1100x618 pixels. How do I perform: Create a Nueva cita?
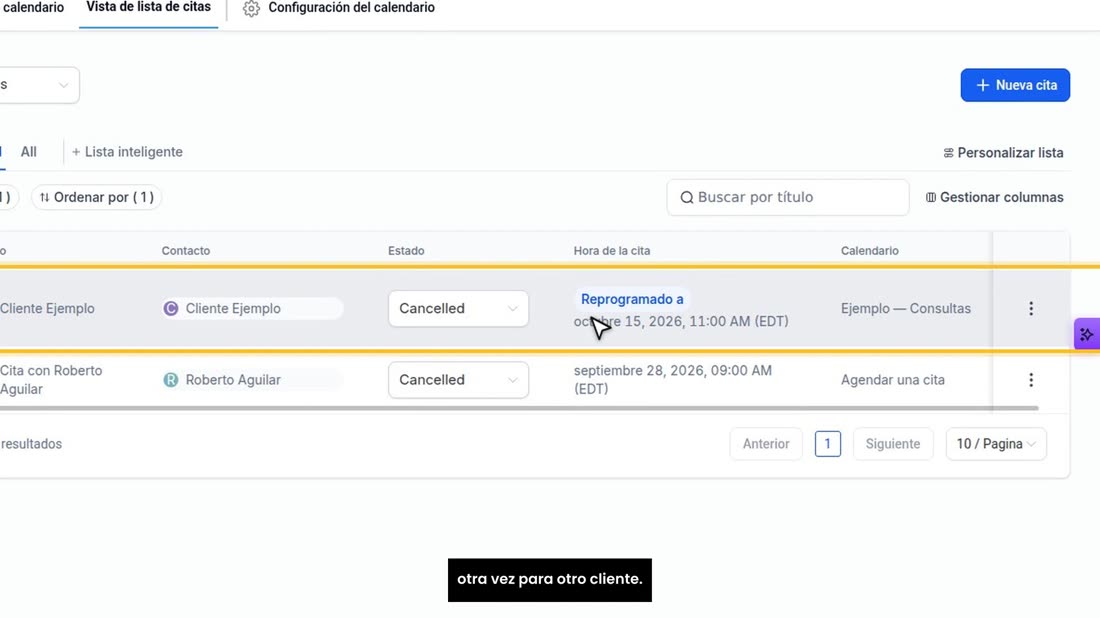click(x=1015, y=85)
